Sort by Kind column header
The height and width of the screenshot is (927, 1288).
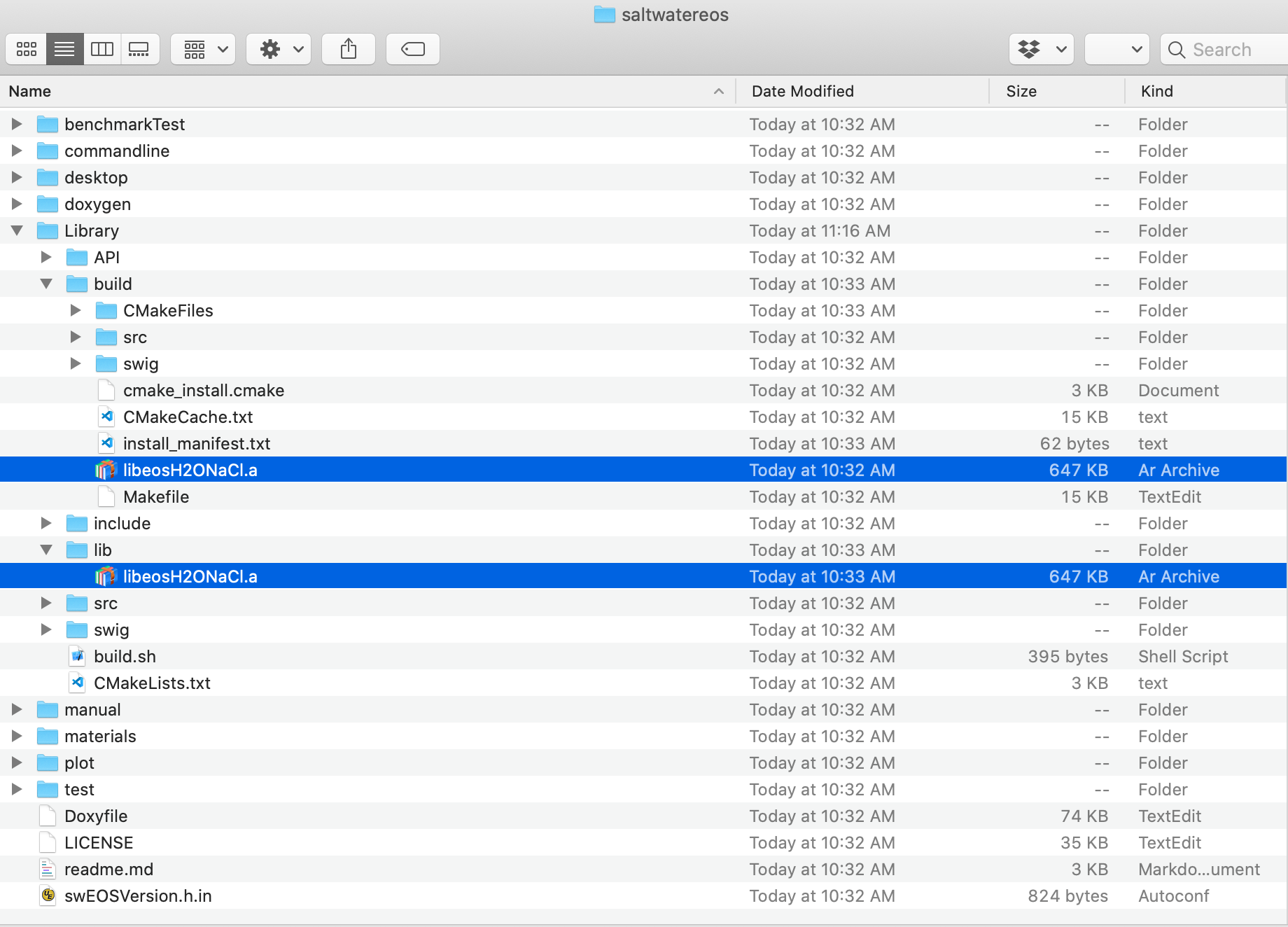click(1205, 91)
